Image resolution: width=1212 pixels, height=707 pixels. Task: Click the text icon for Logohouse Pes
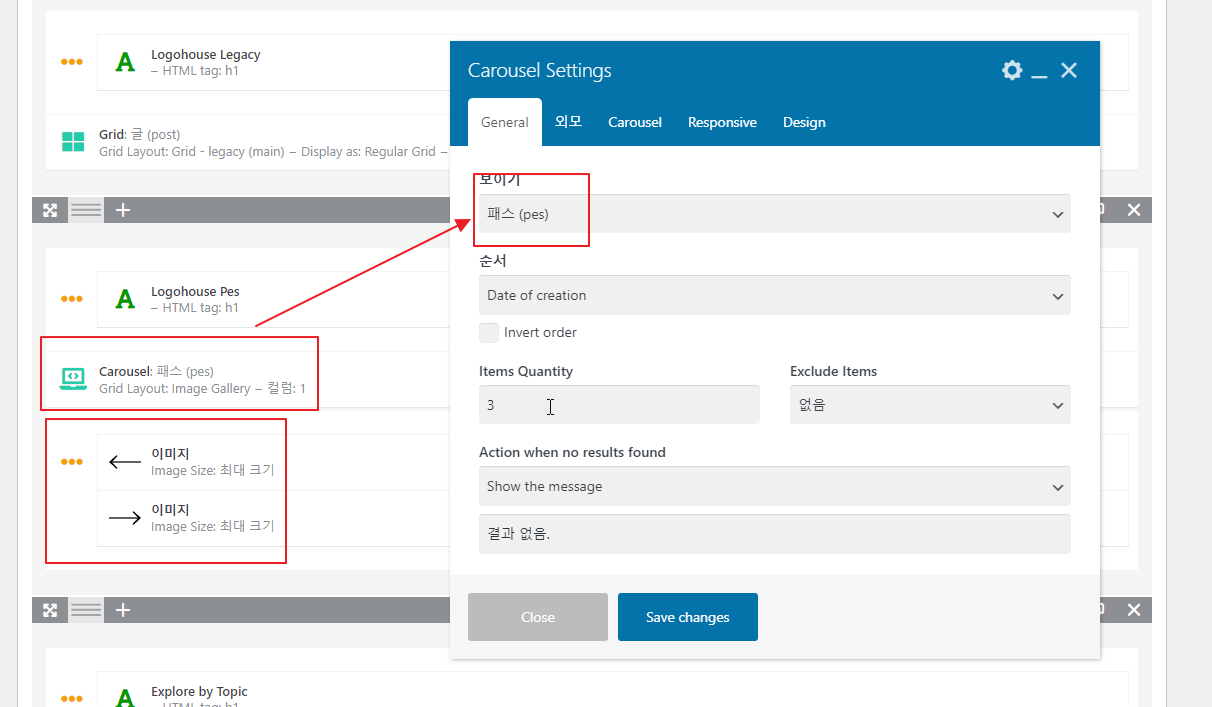(x=124, y=299)
